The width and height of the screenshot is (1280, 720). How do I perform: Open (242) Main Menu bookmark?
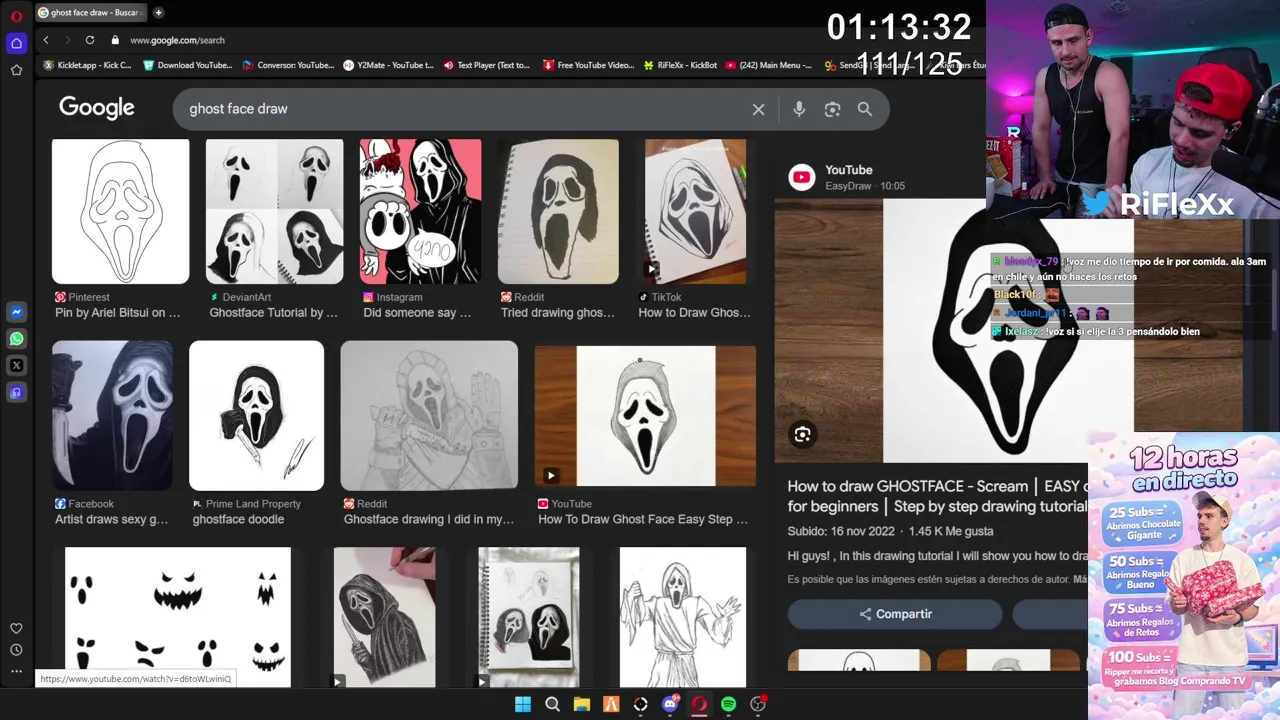(769, 65)
